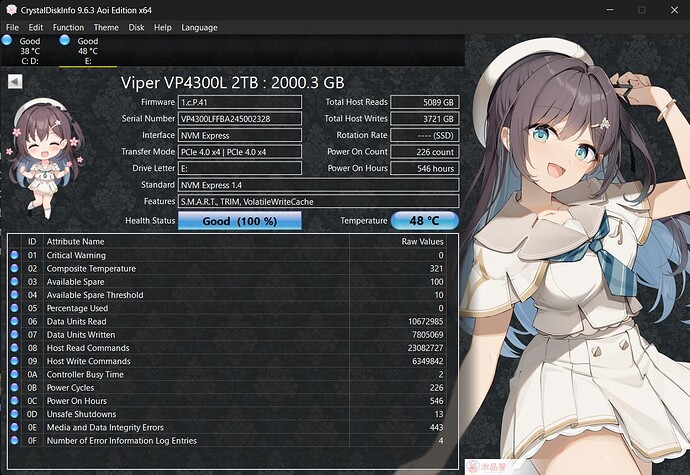The height and width of the screenshot is (475, 690).
Task: Click the Firmware field 1.c.P.41
Action: point(240,102)
